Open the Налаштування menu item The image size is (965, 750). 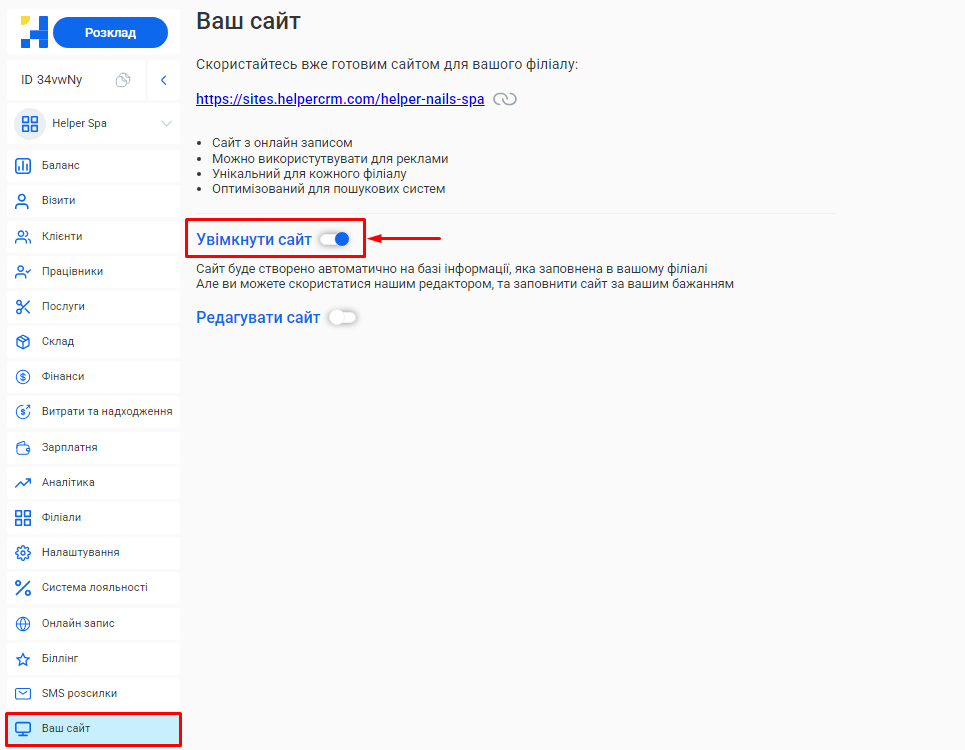(x=80, y=552)
